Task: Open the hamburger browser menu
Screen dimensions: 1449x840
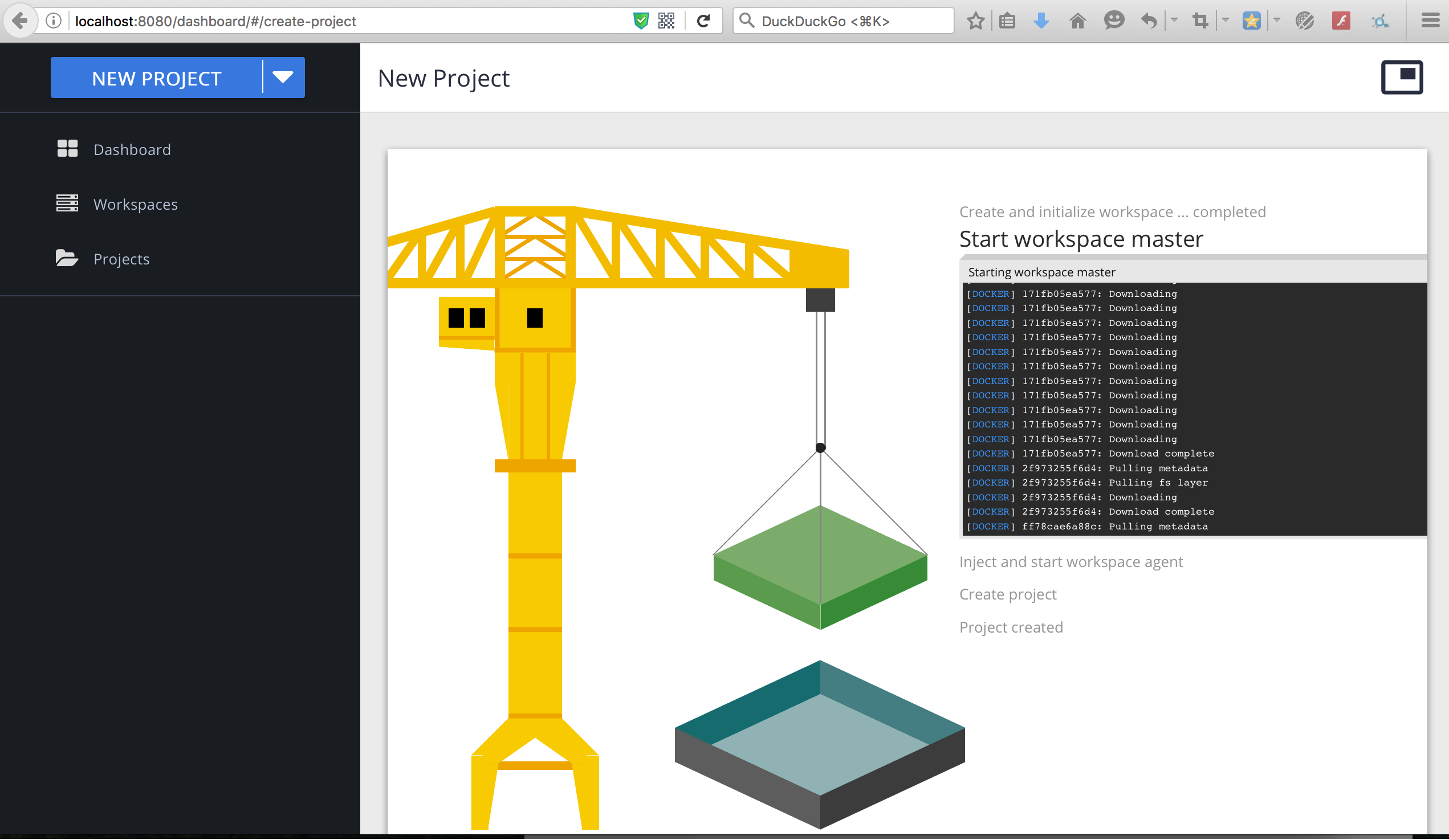Action: pos(1430,21)
